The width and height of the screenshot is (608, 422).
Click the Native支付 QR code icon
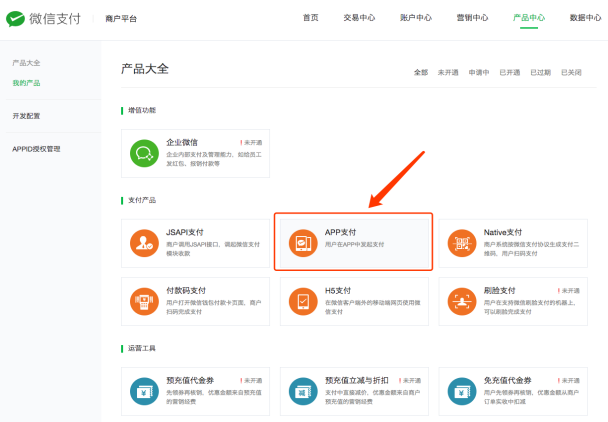(x=462, y=243)
